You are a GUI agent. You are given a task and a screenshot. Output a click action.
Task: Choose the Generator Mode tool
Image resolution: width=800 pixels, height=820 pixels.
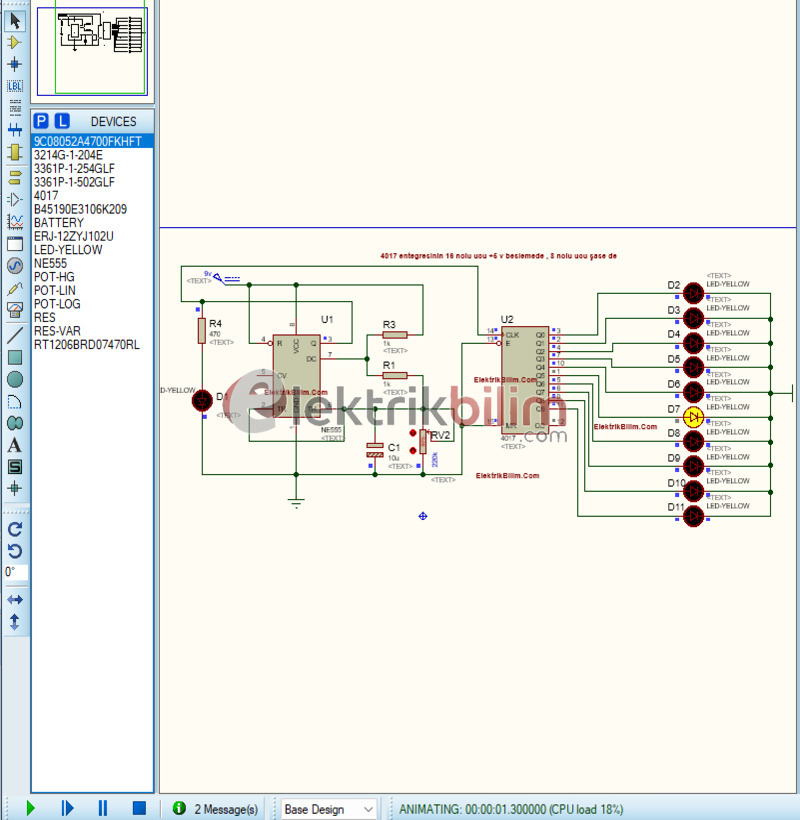coord(13,267)
